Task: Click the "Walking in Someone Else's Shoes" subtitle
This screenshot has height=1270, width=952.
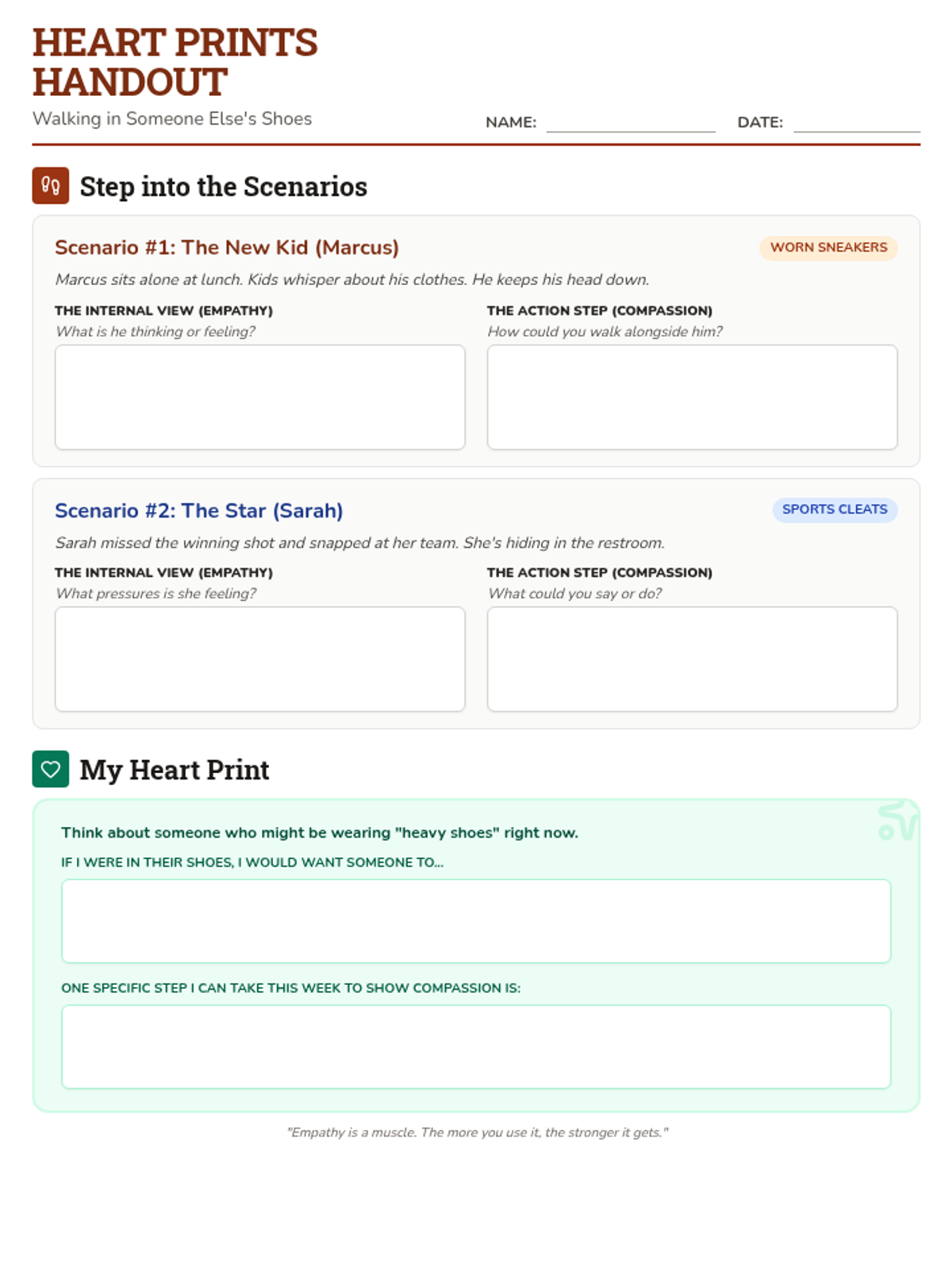Action: pyautogui.click(x=172, y=119)
